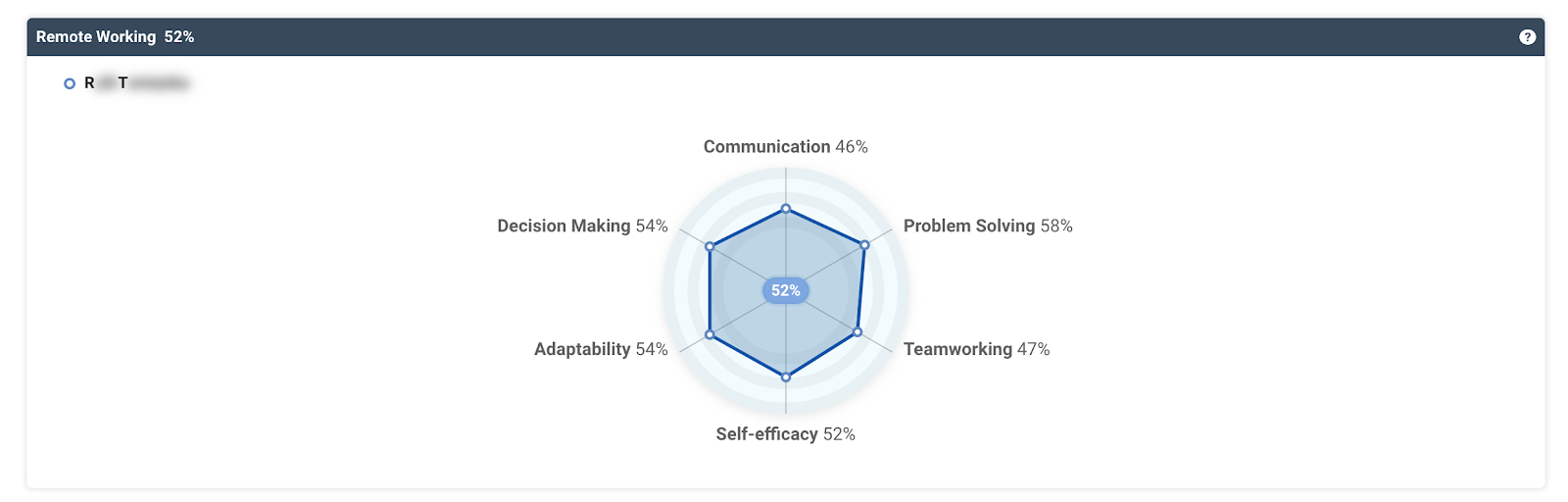Click the Teamworking axis label

[957, 349]
